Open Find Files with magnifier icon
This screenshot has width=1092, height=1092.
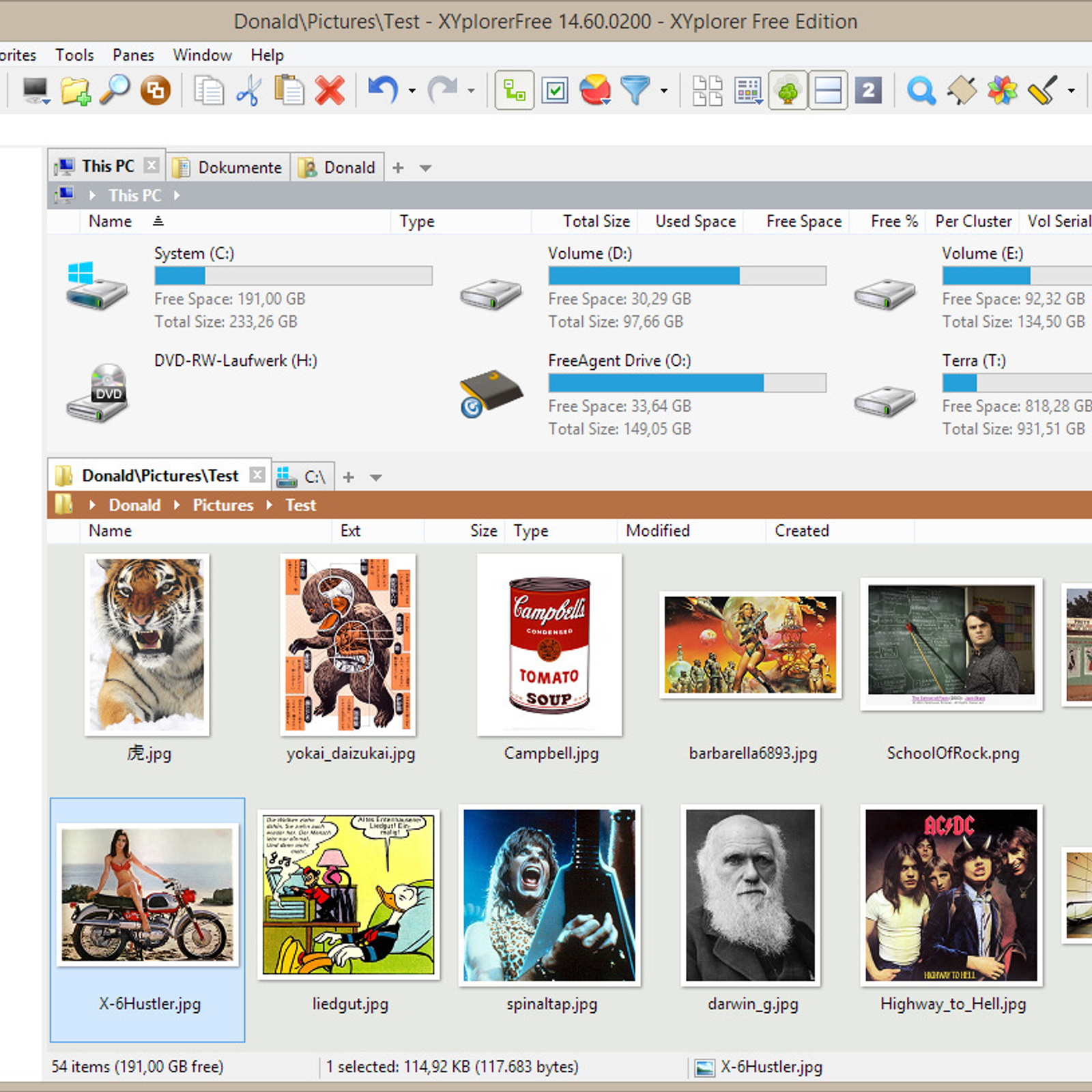(x=115, y=89)
